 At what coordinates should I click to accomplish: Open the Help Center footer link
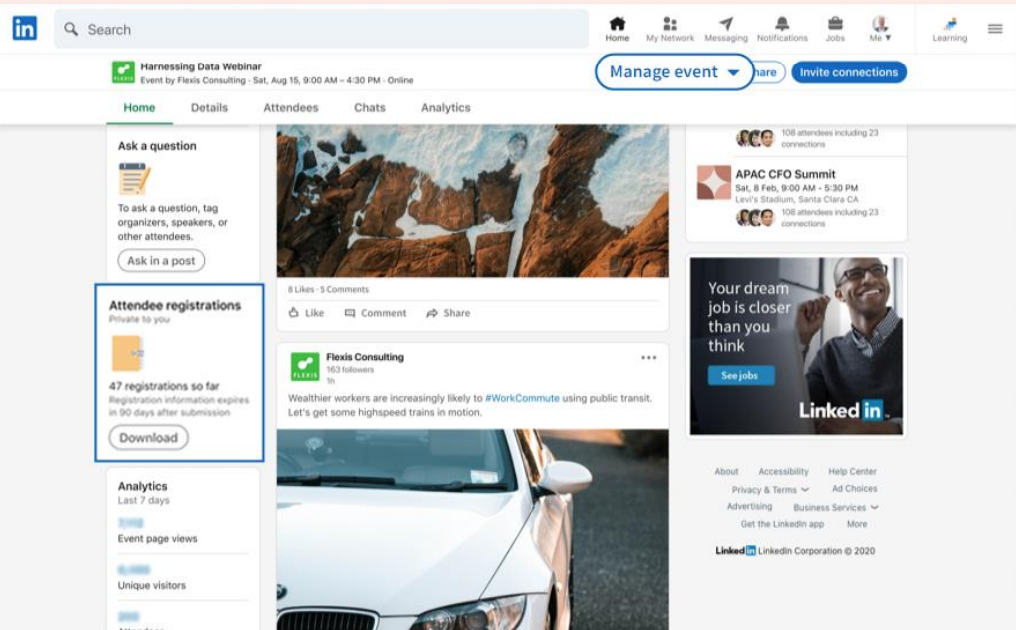point(852,471)
